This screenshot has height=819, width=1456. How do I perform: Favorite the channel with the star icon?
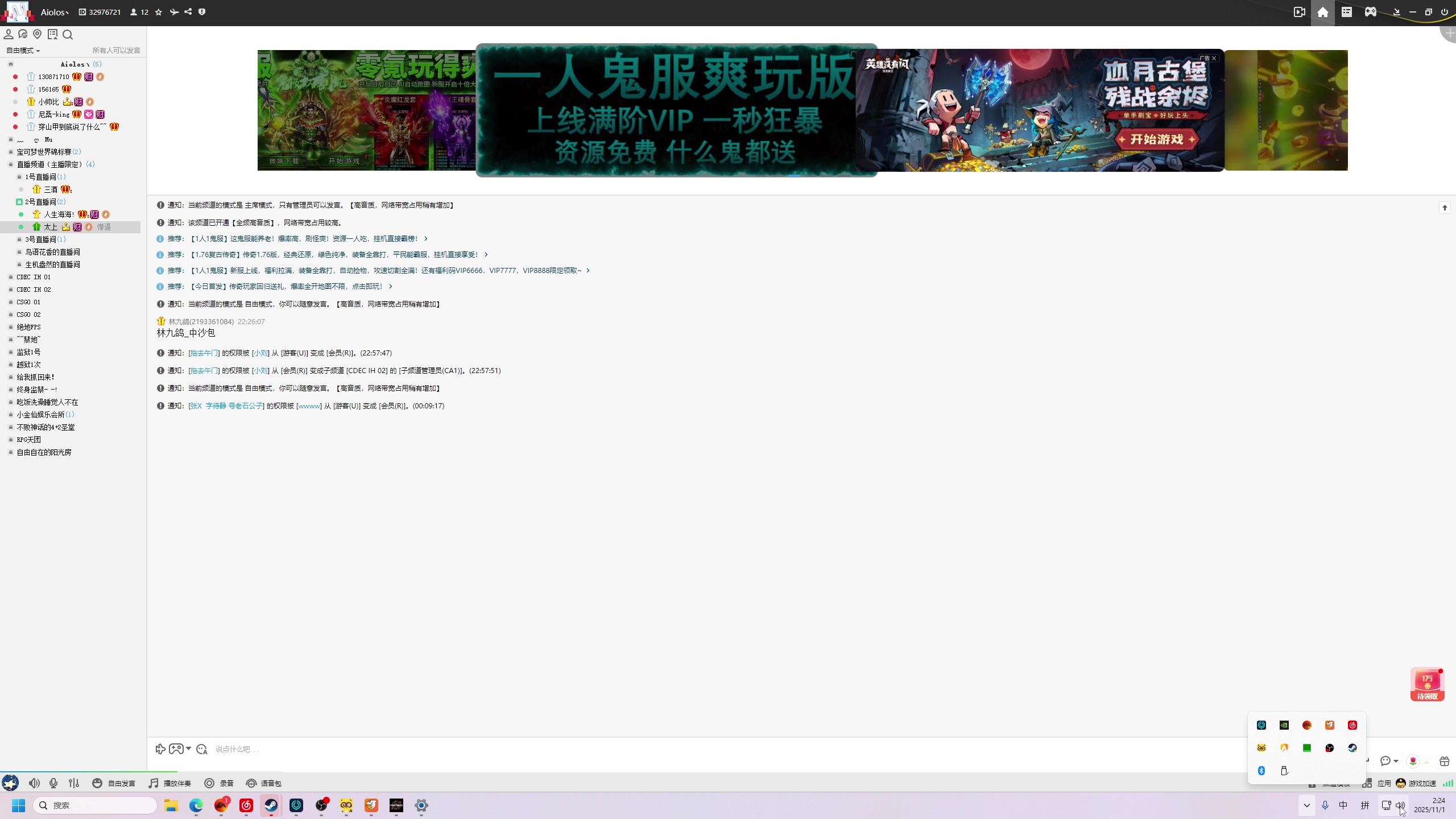coord(159,12)
